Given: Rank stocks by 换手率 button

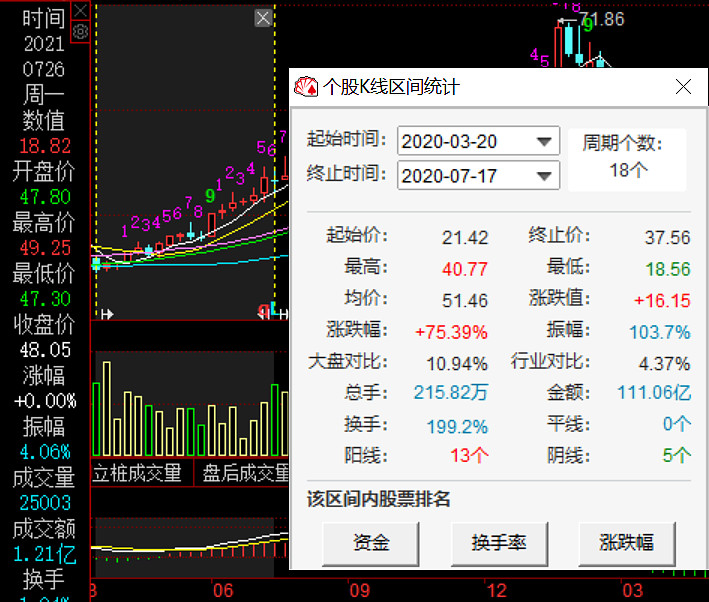Looking at the screenshot, I should (x=499, y=543).
